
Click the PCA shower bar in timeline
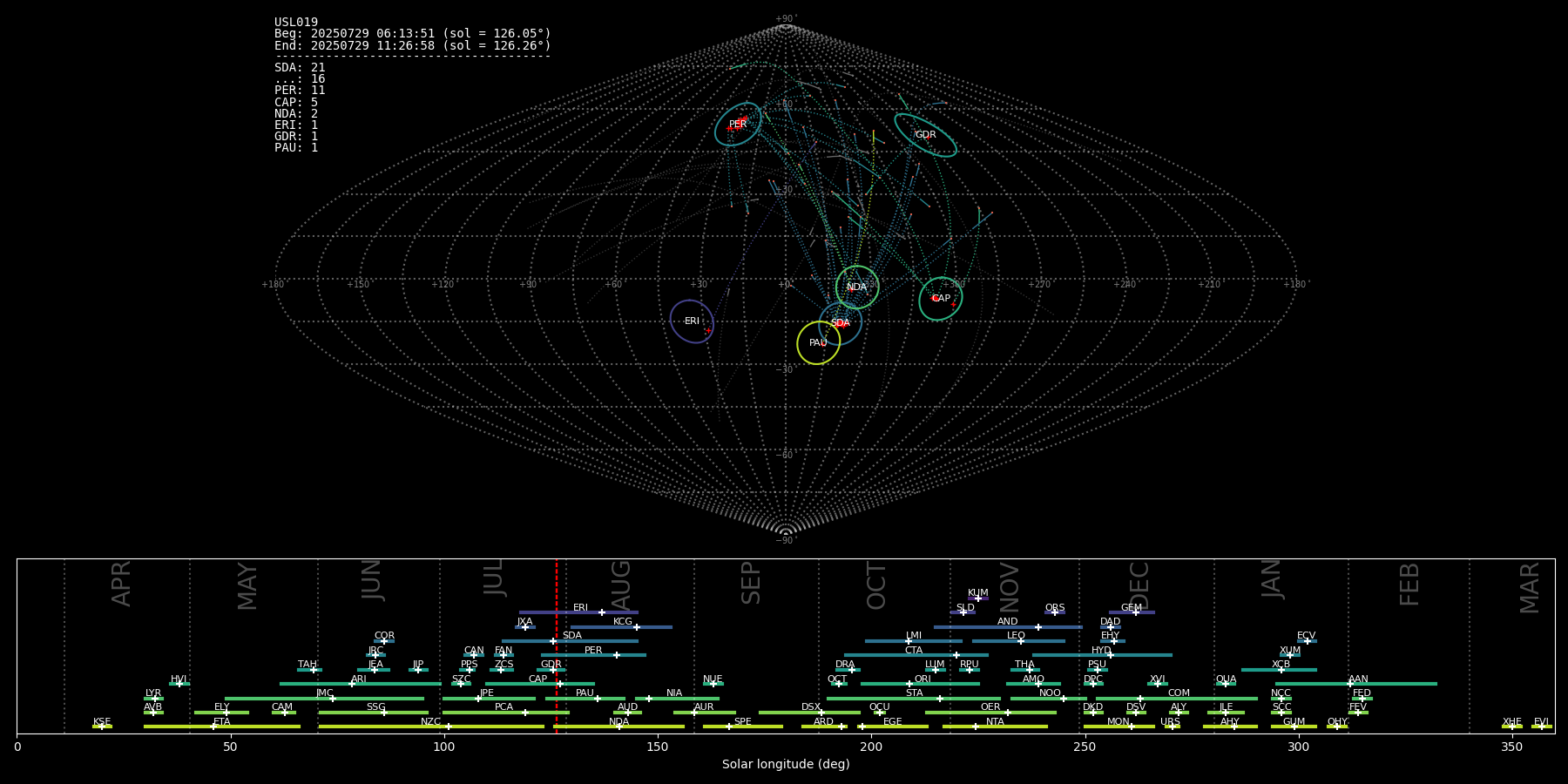coord(505,713)
